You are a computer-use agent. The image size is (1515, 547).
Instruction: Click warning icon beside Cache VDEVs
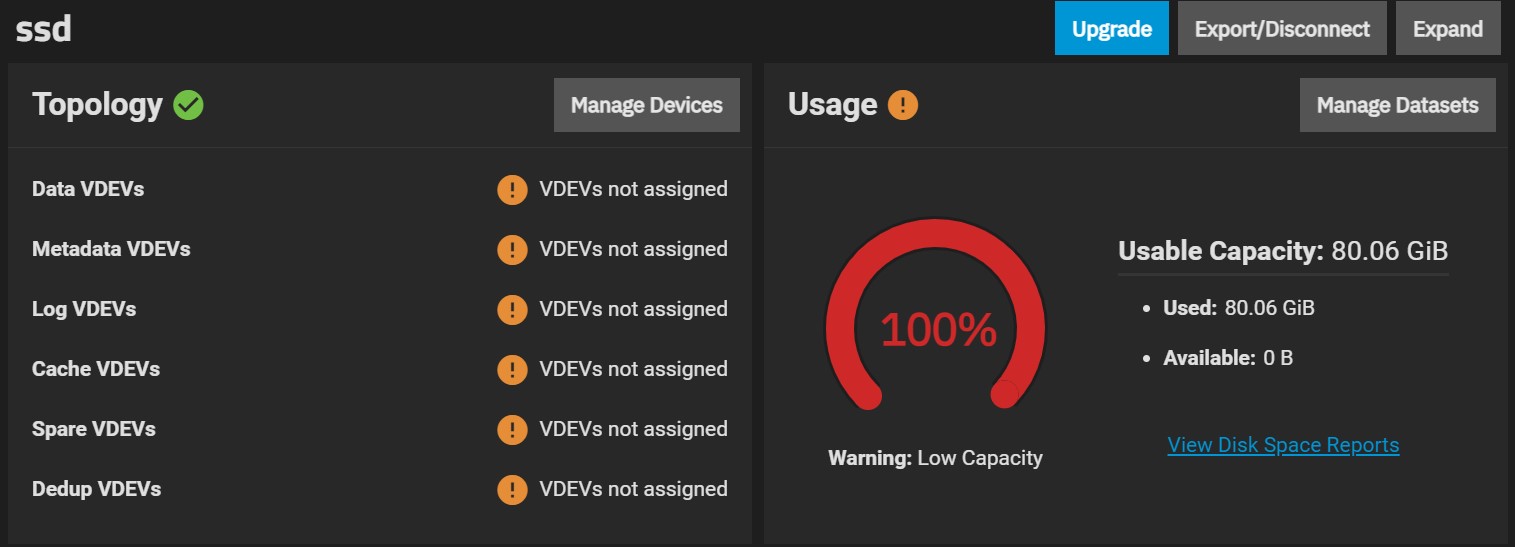[x=512, y=369]
